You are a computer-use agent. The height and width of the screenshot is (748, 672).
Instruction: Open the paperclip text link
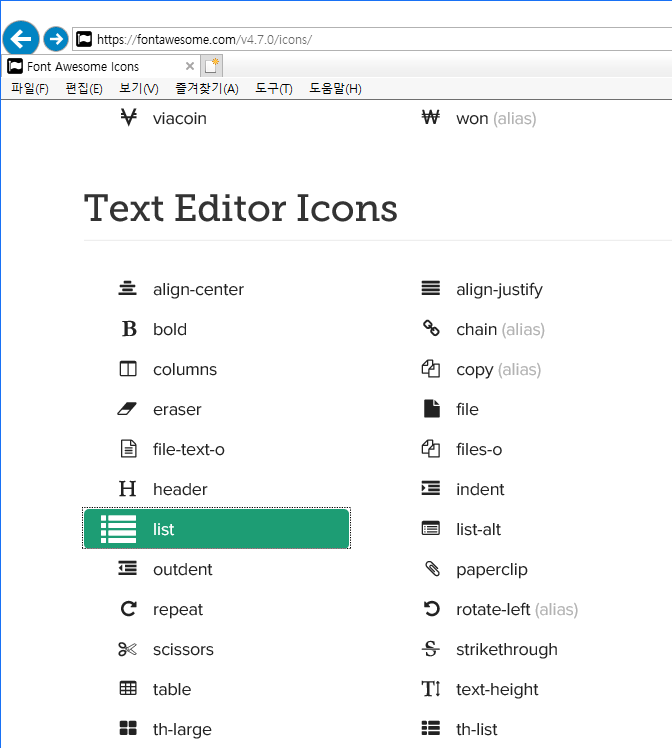pos(492,570)
